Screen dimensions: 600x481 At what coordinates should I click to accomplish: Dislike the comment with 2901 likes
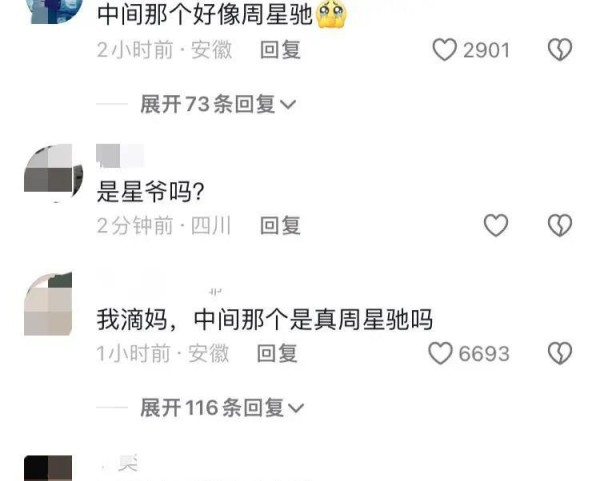(x=560, y=50)
